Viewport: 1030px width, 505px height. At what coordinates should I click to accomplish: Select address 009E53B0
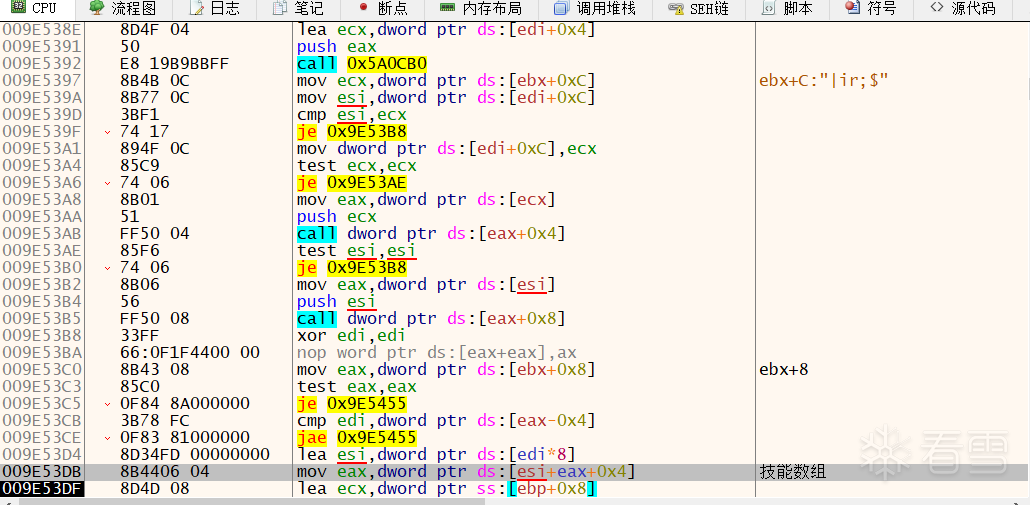click(x=41, y=267)
